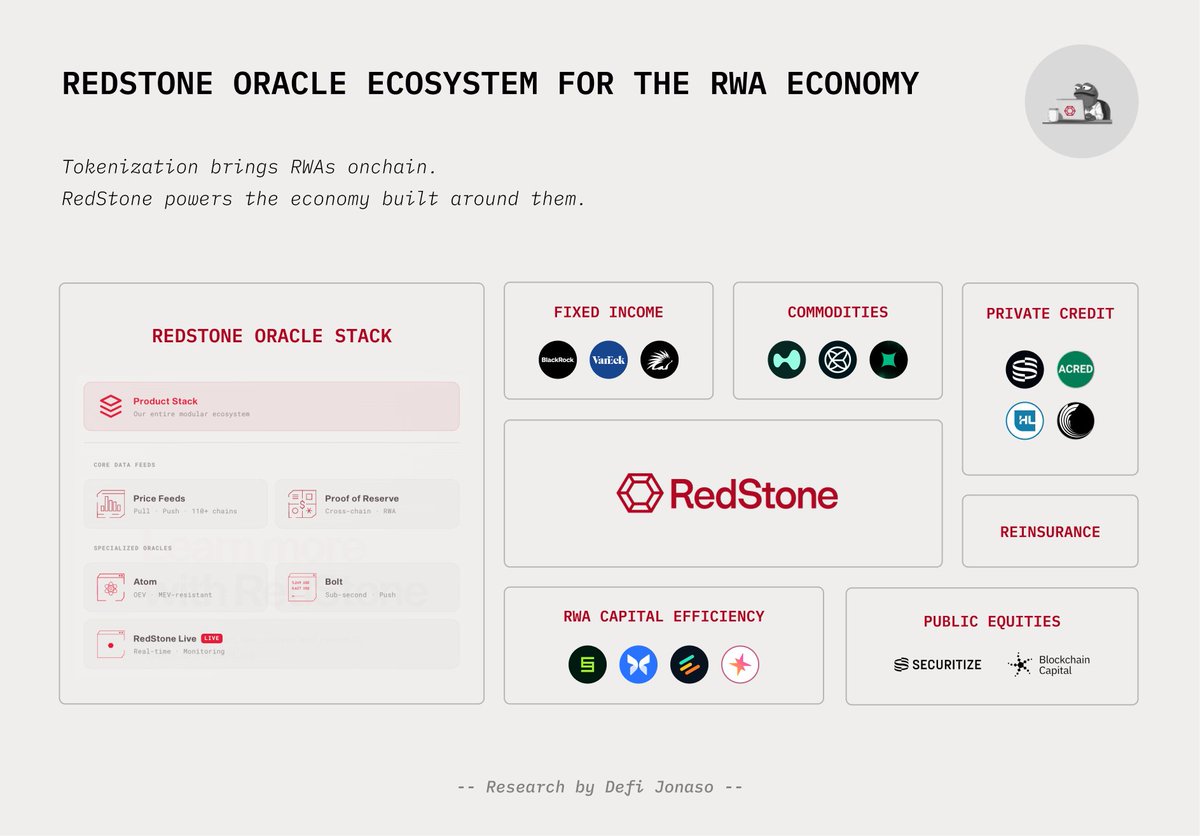
Task: Click the blue HL logo
Action: coord(1025,420)
